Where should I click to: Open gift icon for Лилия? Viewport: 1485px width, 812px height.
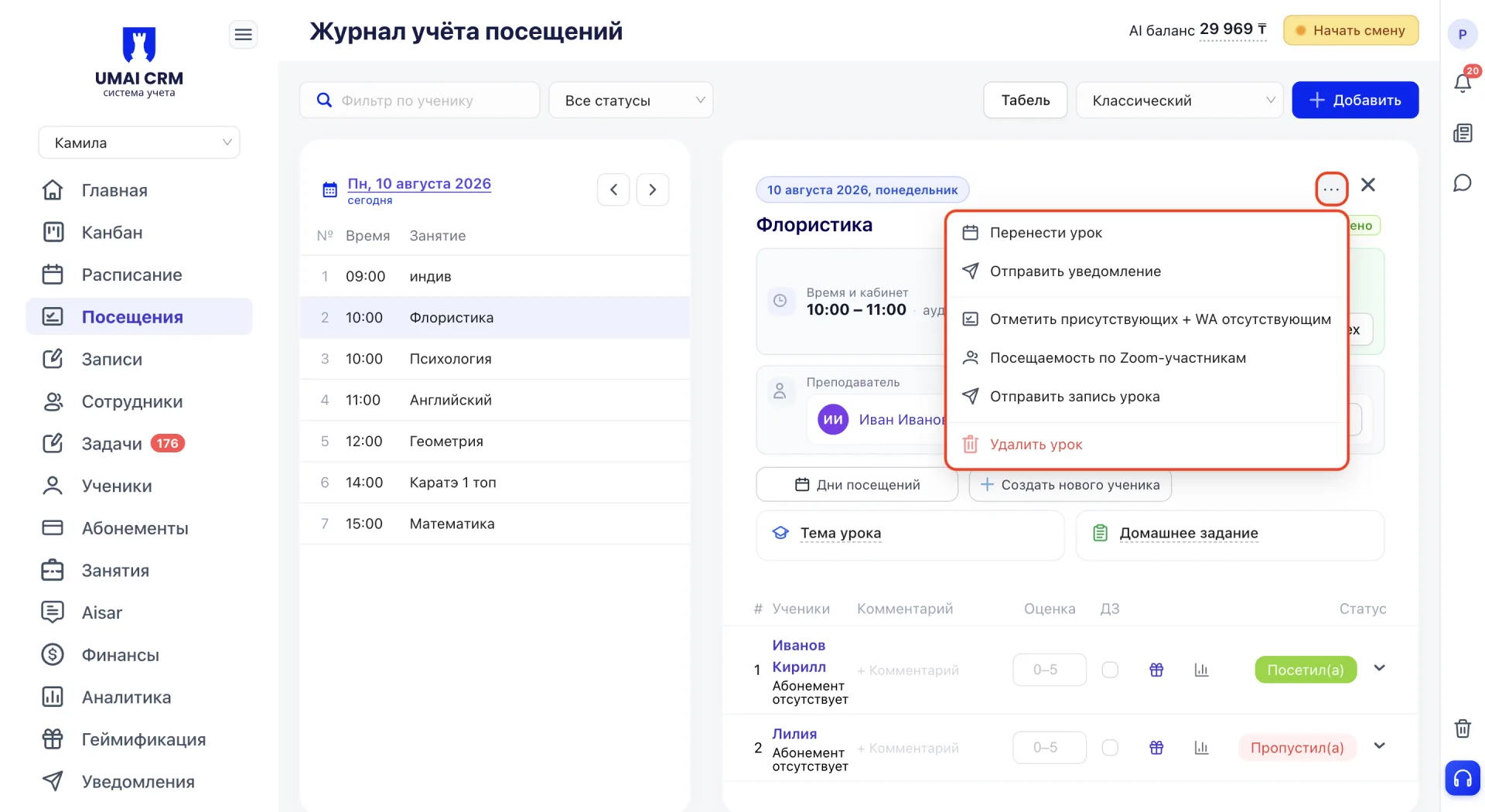pos(1156,748)
